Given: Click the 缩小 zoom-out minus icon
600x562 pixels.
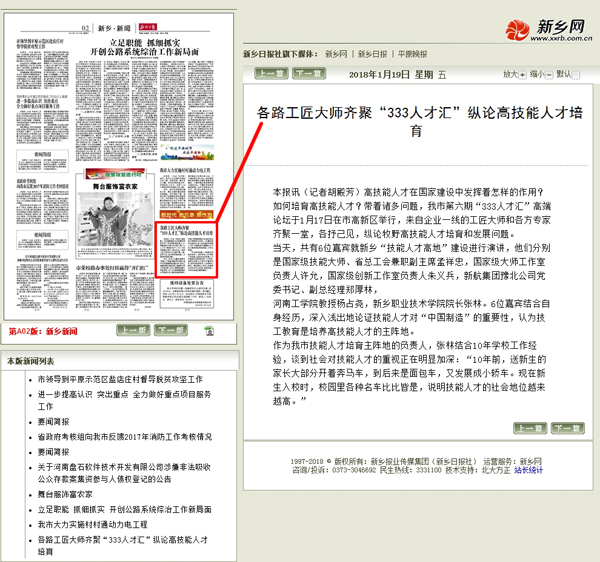Looking at the screenshot, I should pos(551,73).
